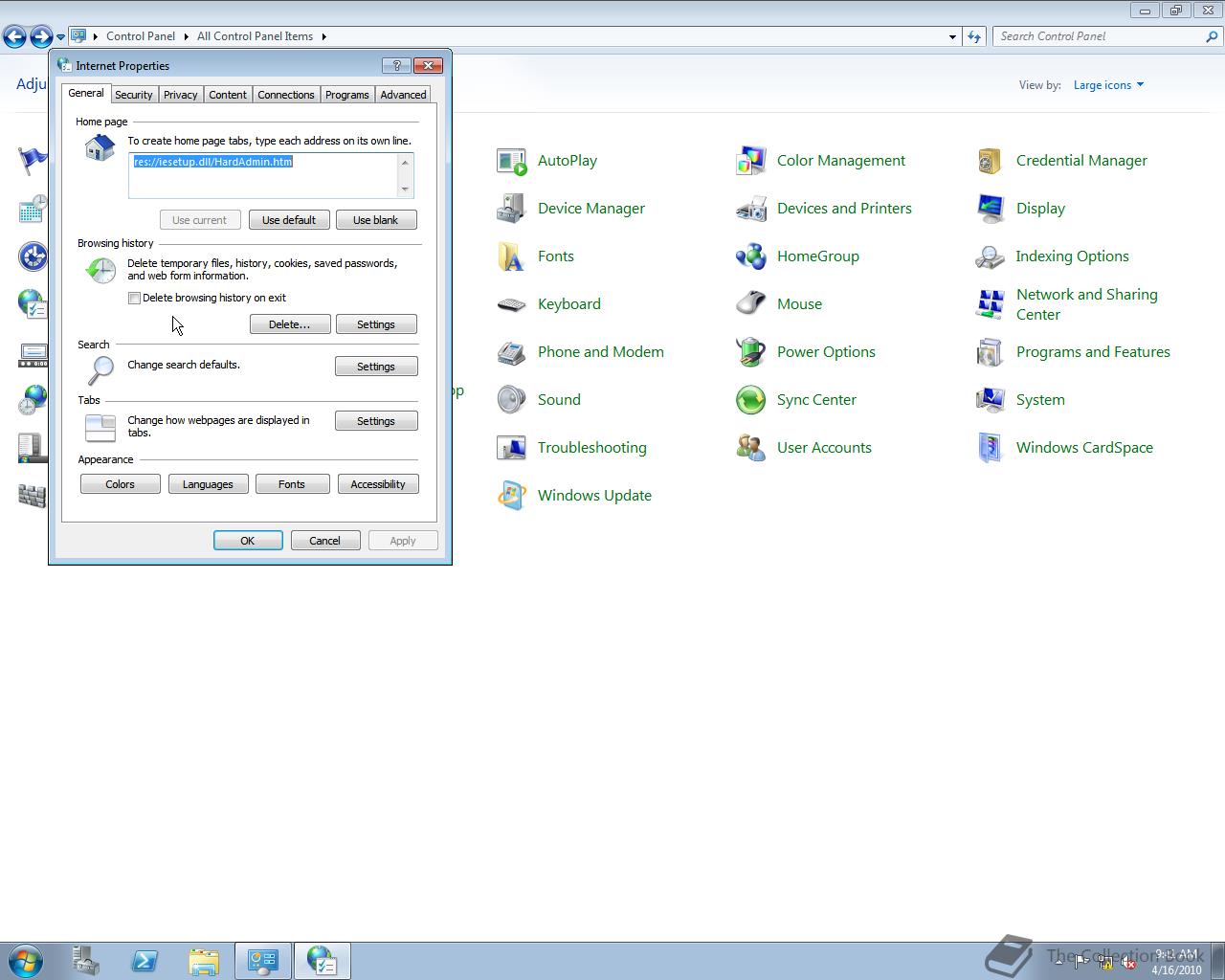Open Windows Explorer from the taskbar
Image resolution: width=1225 pixels, height=980 pixels.
(x=204, y=961)
